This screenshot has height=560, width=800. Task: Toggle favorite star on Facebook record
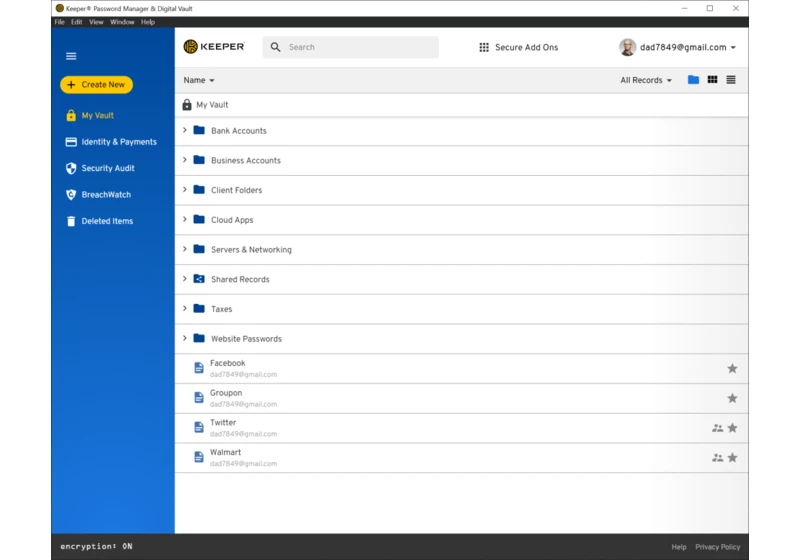(x=732, y=368)
